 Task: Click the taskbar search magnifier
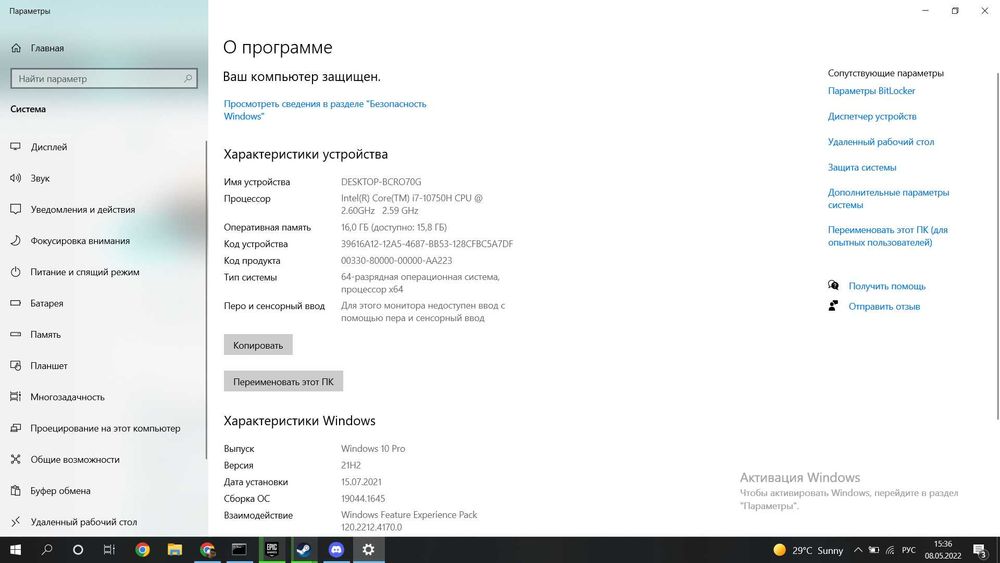pos(47,550)
